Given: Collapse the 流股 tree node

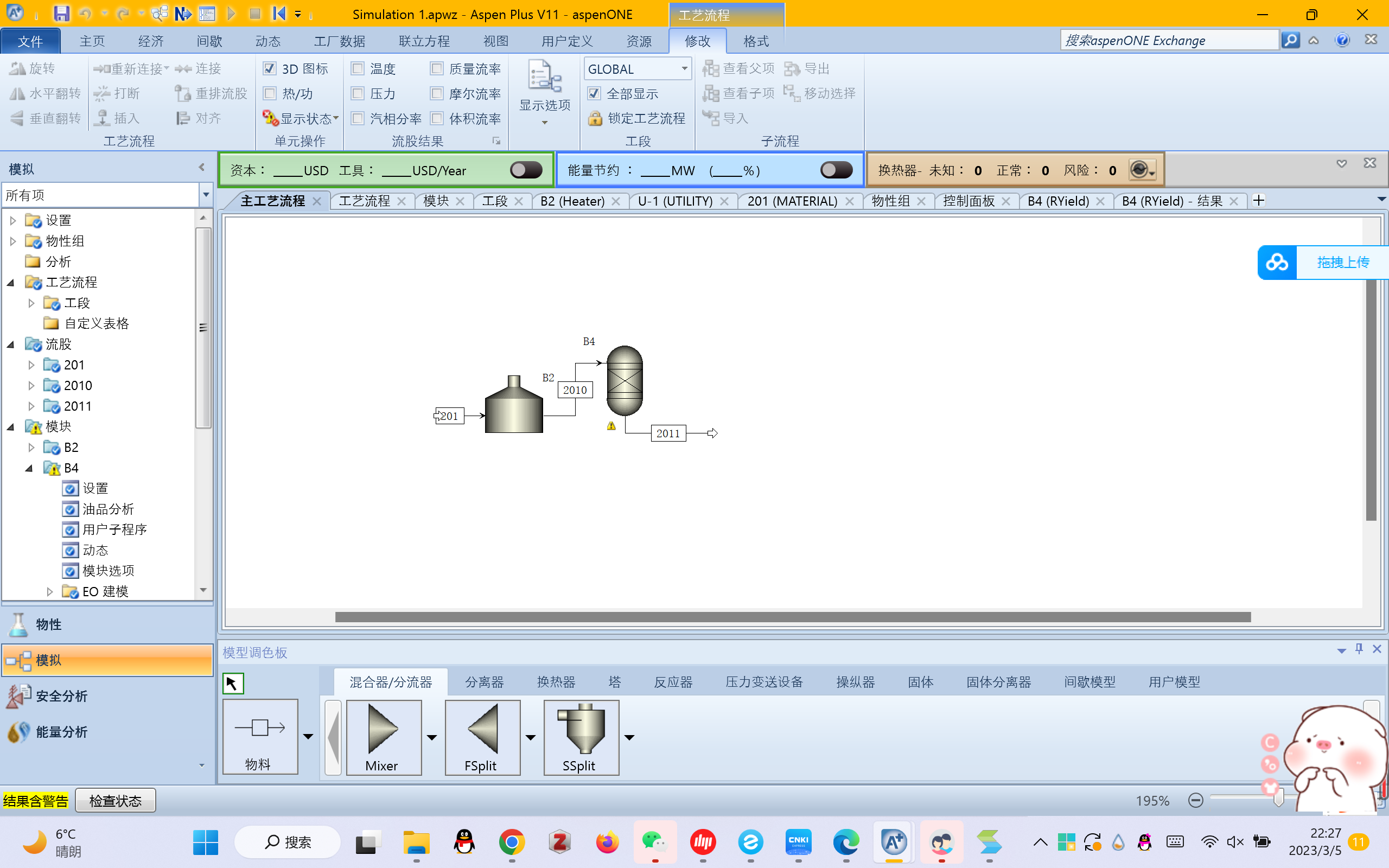Looking at the screenshot, I should click(x=11, y=344).
